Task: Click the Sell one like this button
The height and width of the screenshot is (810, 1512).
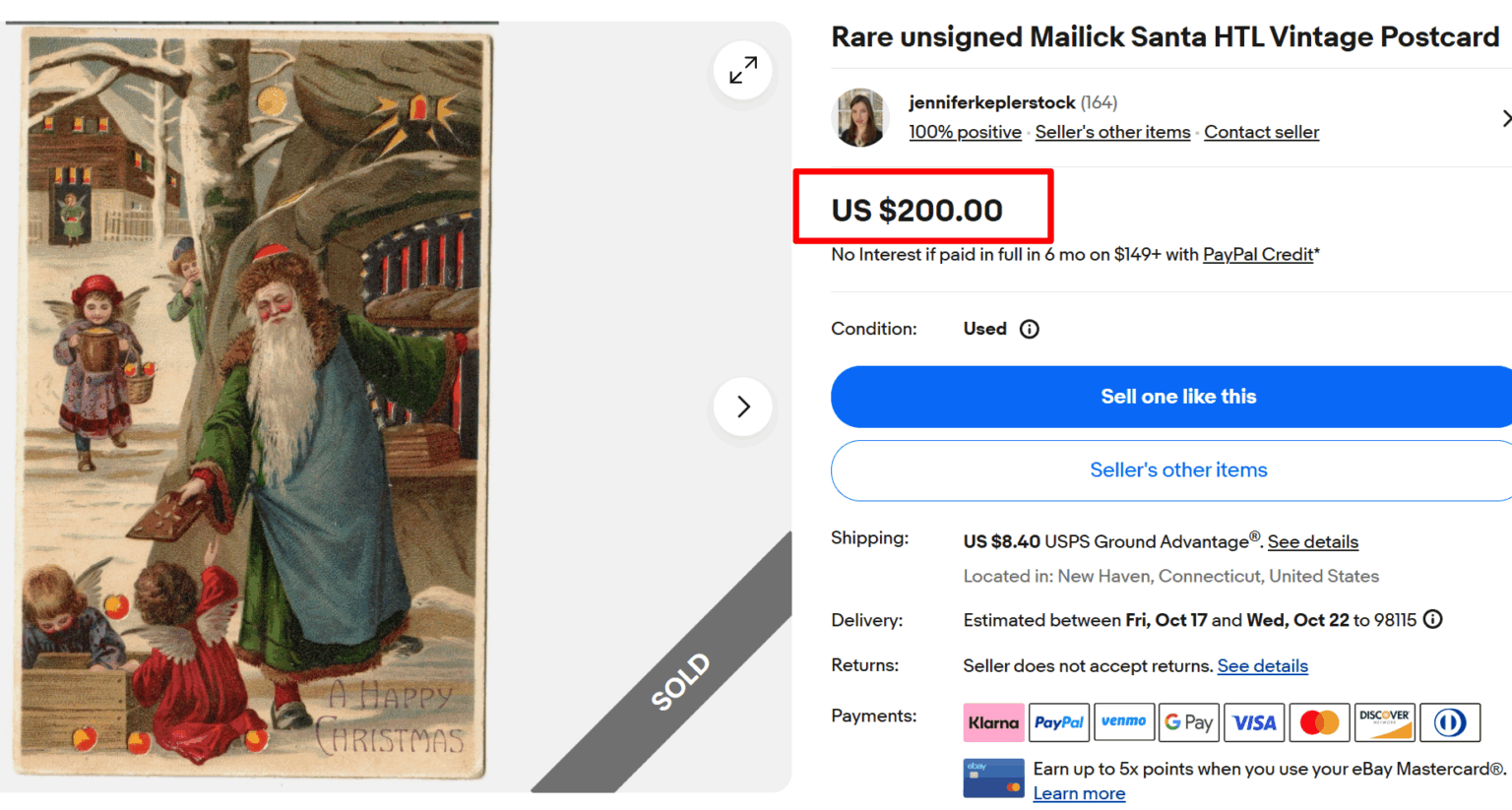Action: point(1177,397)
